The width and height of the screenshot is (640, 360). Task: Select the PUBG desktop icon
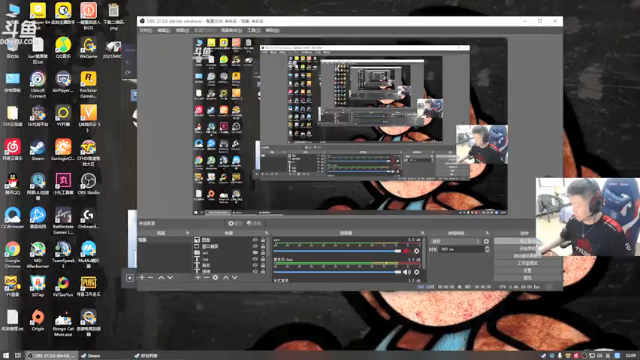pos(88,286)
